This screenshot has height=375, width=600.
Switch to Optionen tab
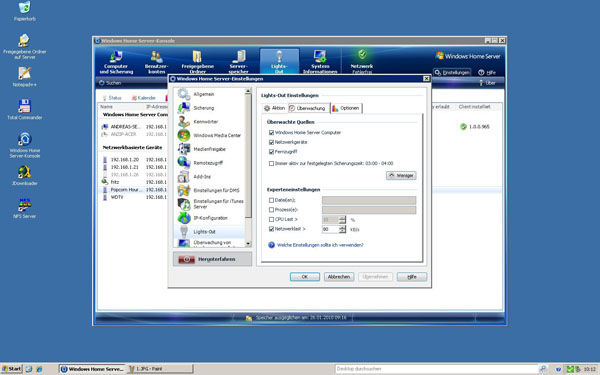346,108
